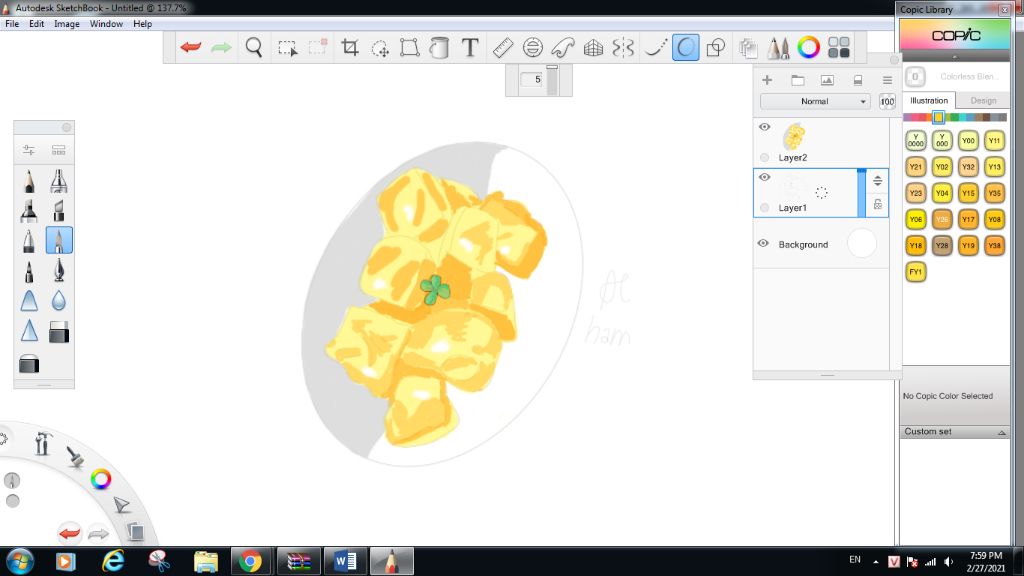Screen dimensions: 1024x576
Task: Open the Copic Library grid icon
Action: [x=839, y=47]
